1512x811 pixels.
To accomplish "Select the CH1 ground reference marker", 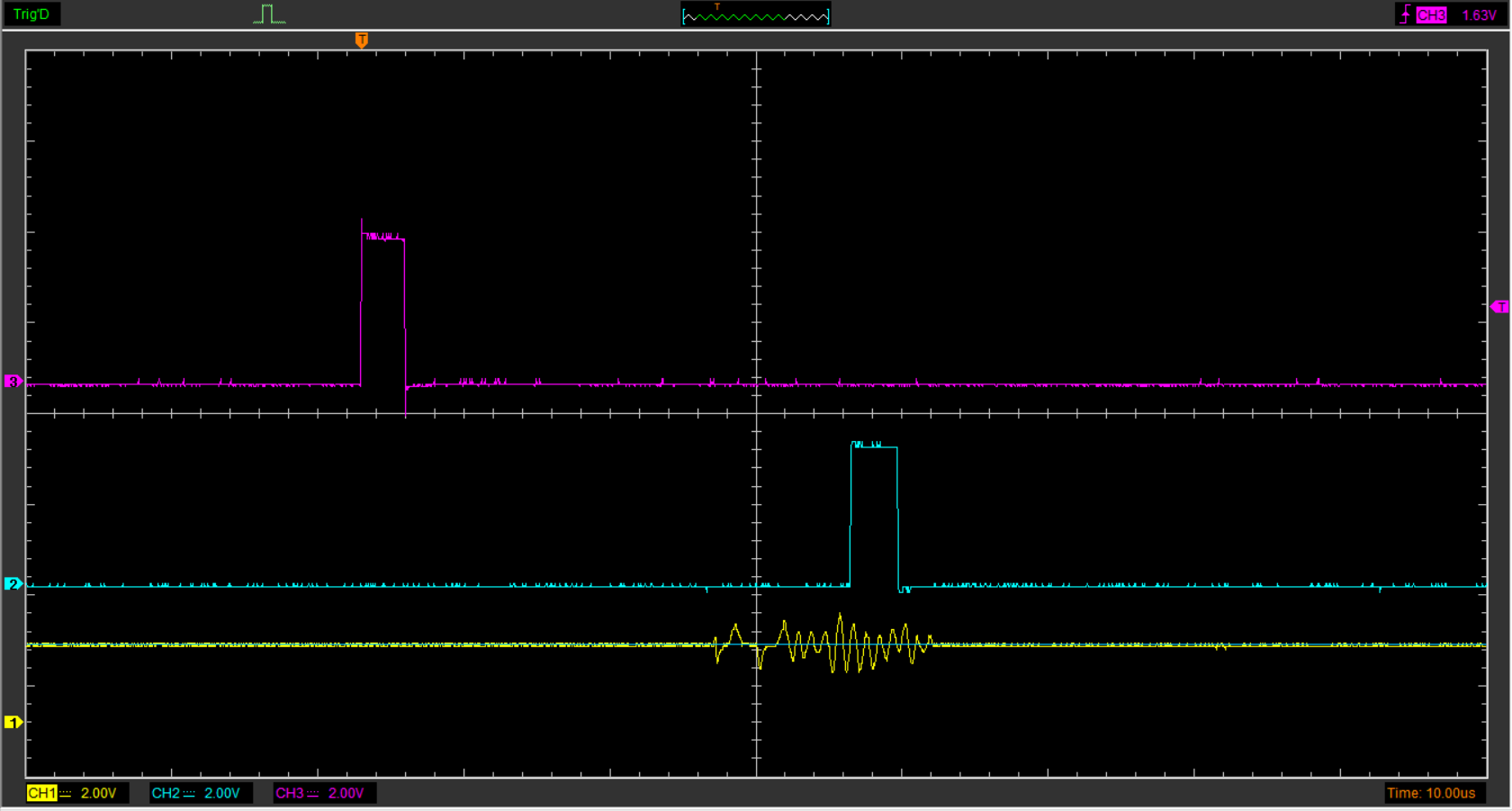I will pyautogui.click(x=13, y=722).
